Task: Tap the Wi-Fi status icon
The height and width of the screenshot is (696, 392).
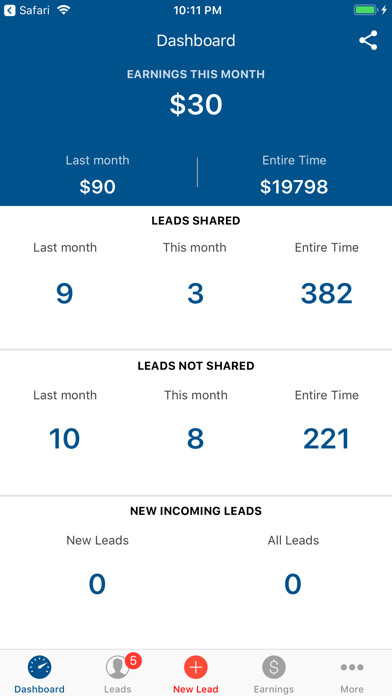Action: tap(64, 10)
